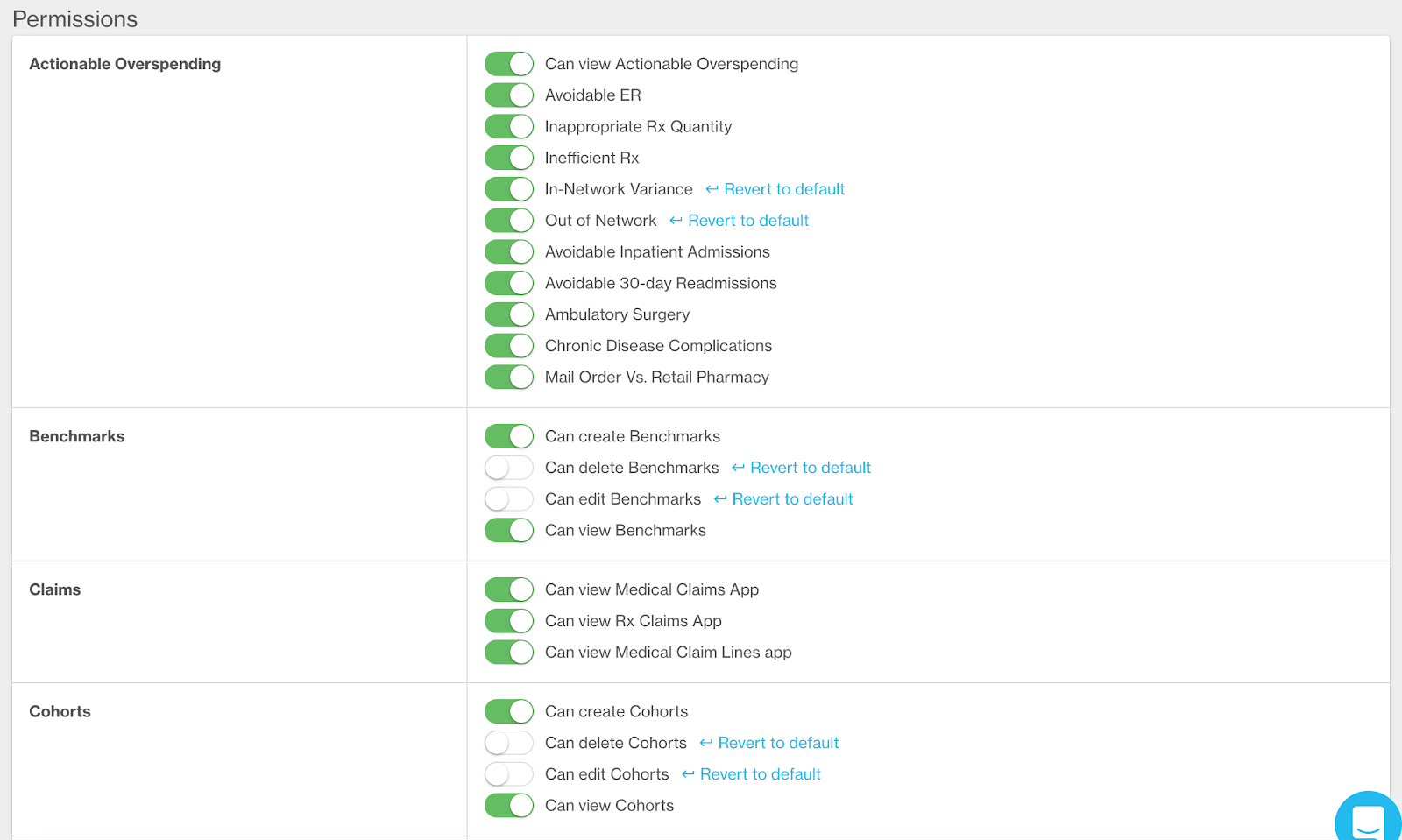Viewport: 1402px width, 840px height.
Task: Toggle Chronic Disease Complications off
Action: [x=509, y=346]
